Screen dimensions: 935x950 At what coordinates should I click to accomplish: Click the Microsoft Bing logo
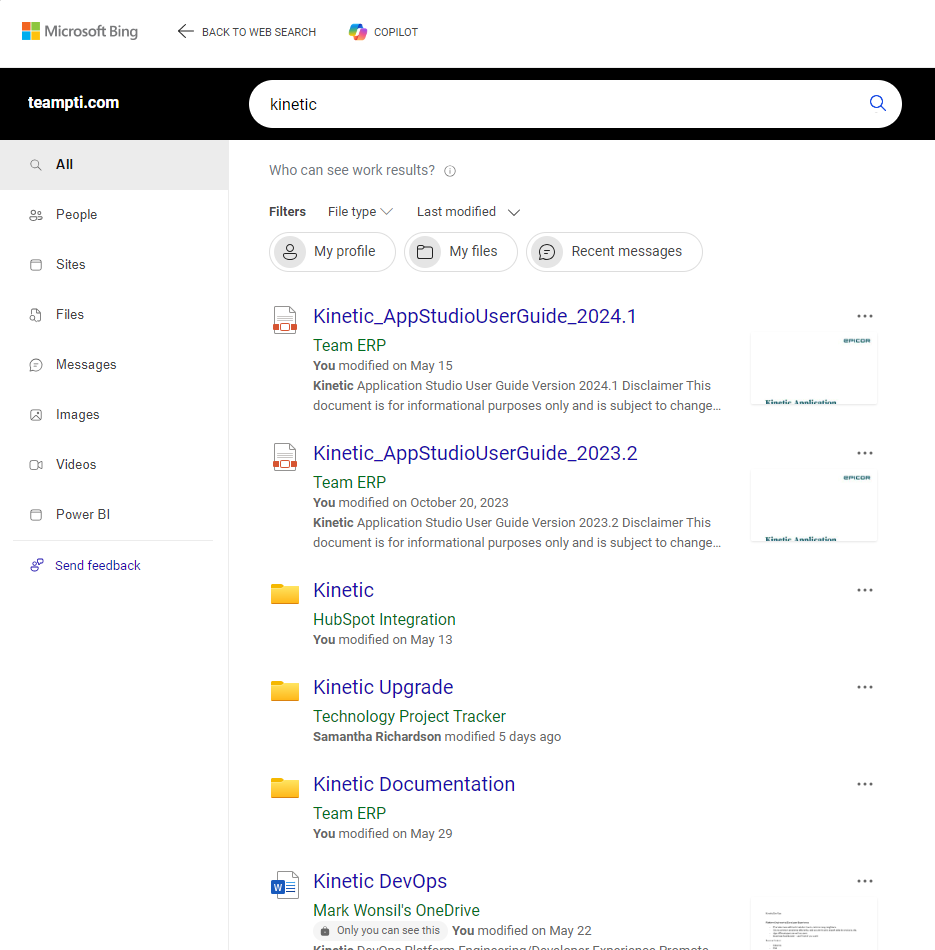point(79,32)
